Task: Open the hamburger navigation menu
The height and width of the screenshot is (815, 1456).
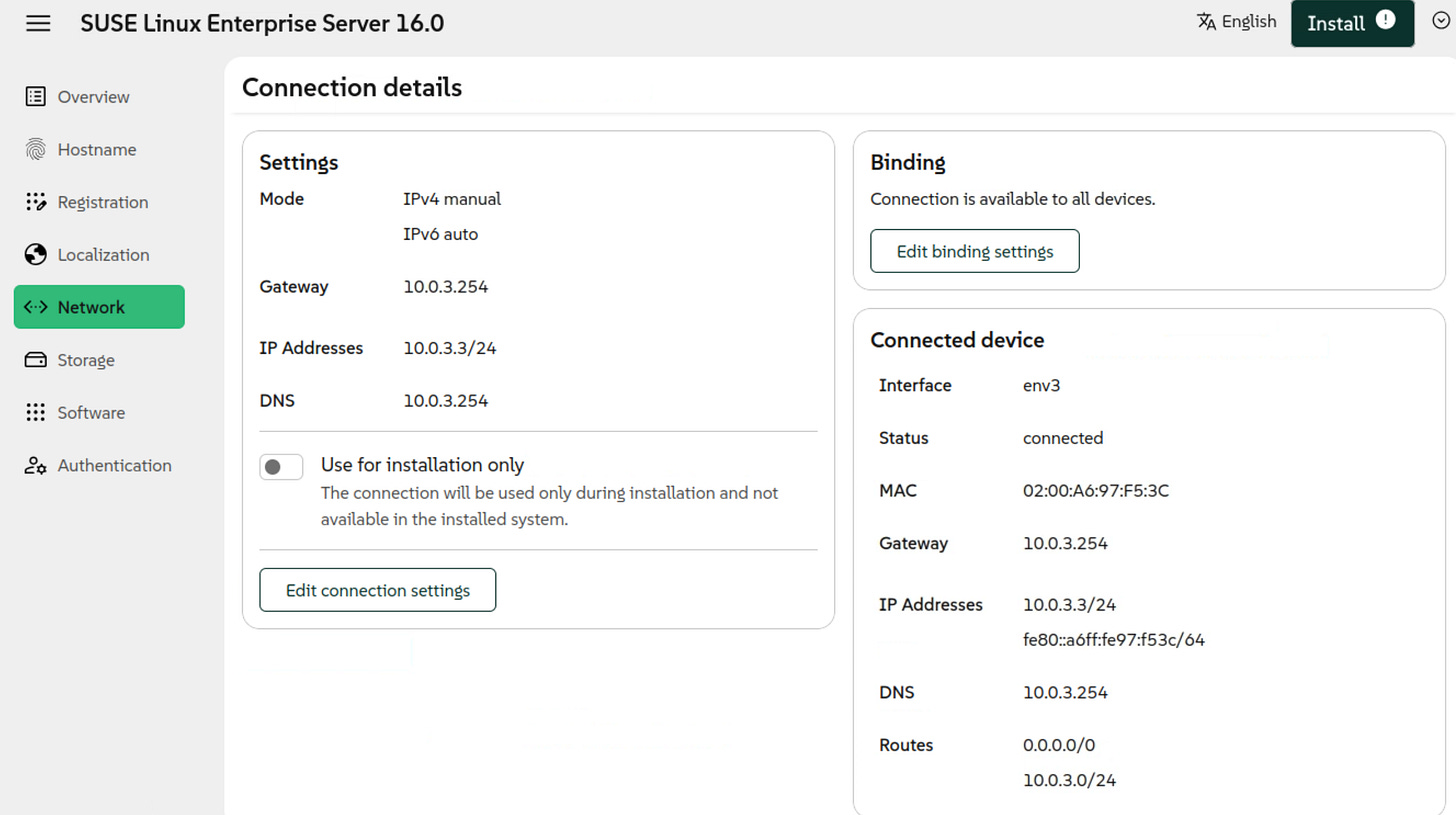Action: (x=38, y=23)
